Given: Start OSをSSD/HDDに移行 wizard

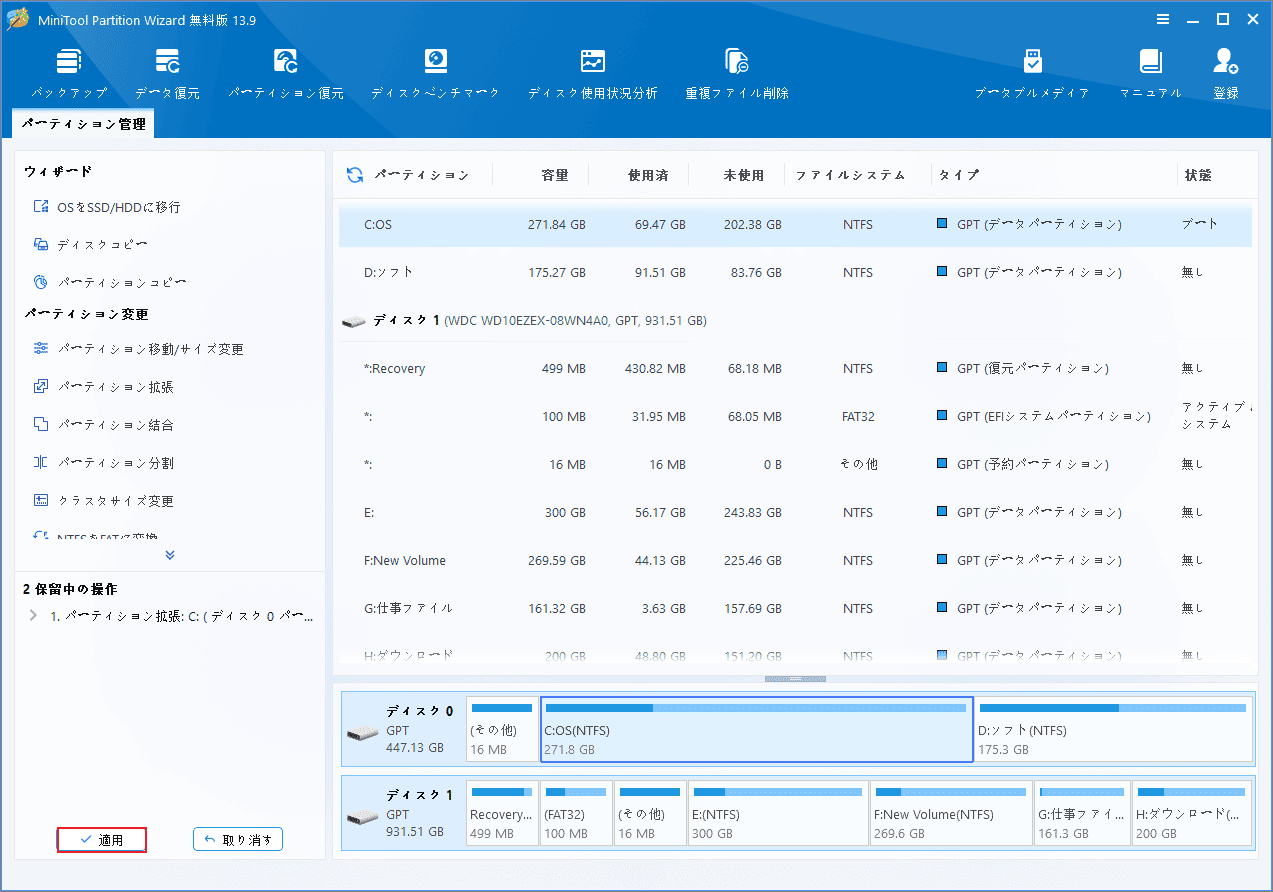Looking at the screenshot, I should pos(106,207).
